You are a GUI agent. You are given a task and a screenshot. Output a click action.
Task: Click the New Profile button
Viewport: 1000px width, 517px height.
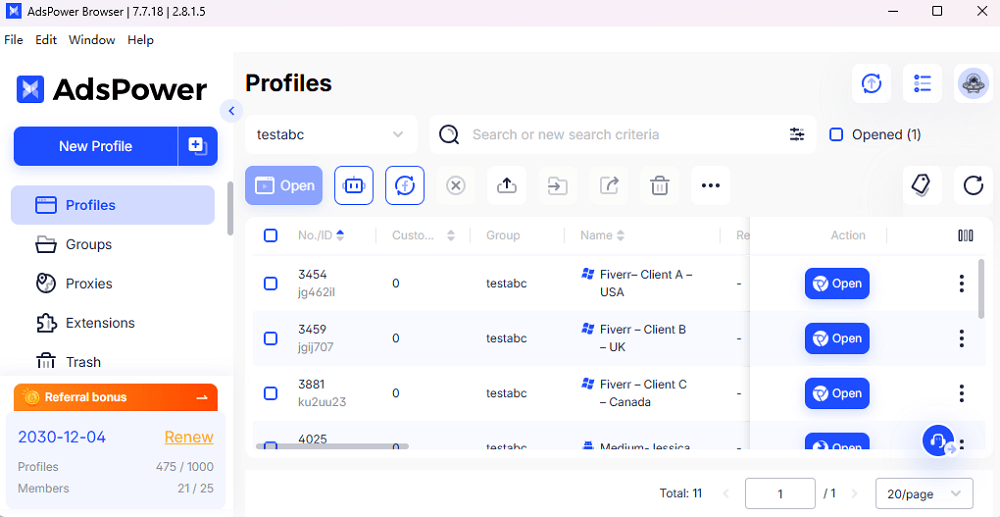(95, 146)
